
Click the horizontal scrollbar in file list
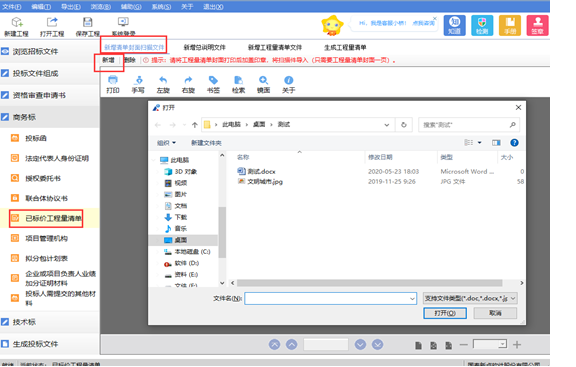tap(370, 283)
